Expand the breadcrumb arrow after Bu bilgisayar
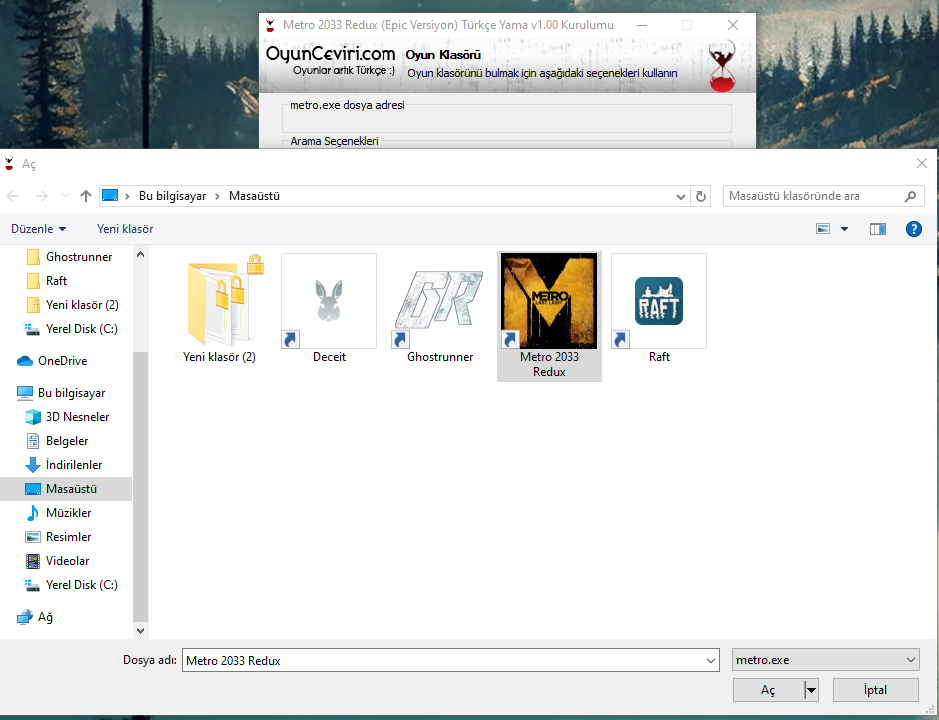The height and width of the screenshot is (720, 939). 217,196
